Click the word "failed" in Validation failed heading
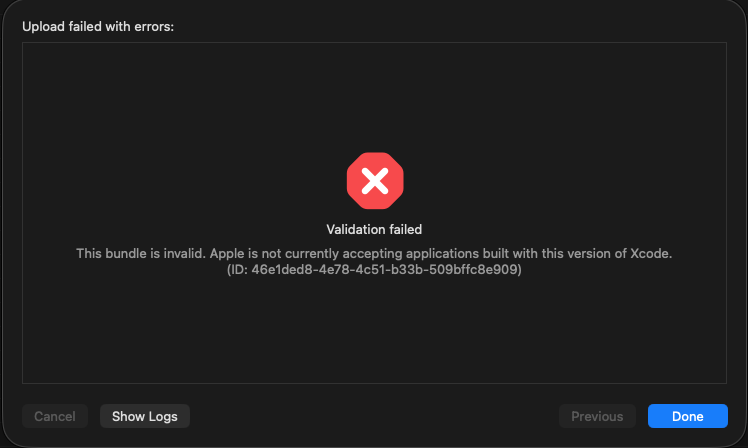The width and height of the screenshot is (748, 448). coord(405,229)
